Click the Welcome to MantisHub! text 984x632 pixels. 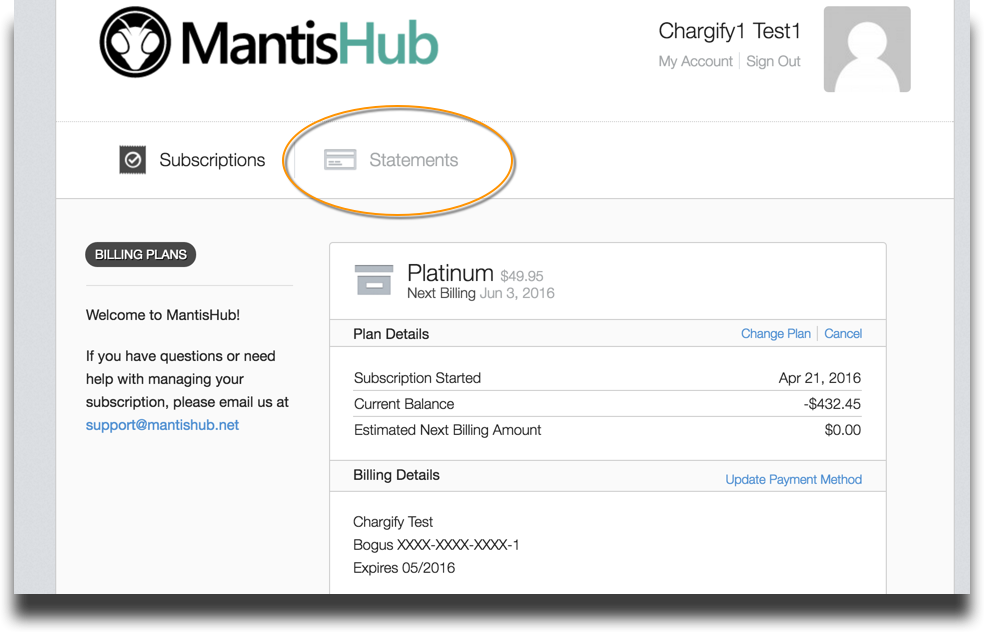tap(163, 315)
